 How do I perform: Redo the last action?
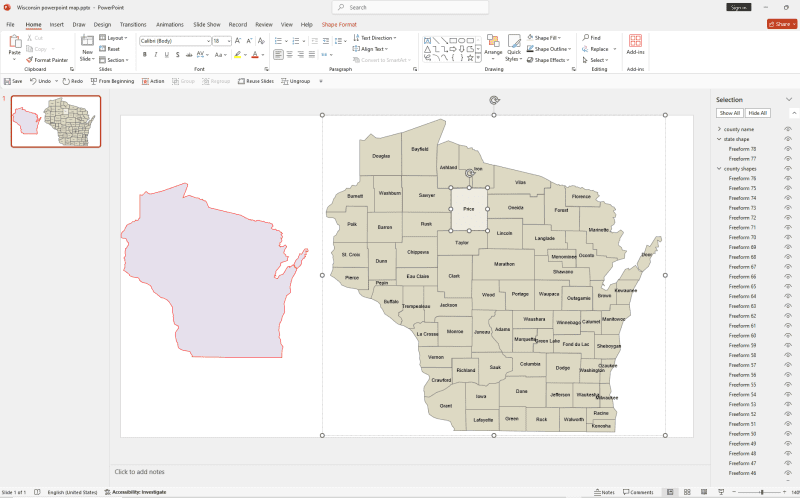coord(72,81)
